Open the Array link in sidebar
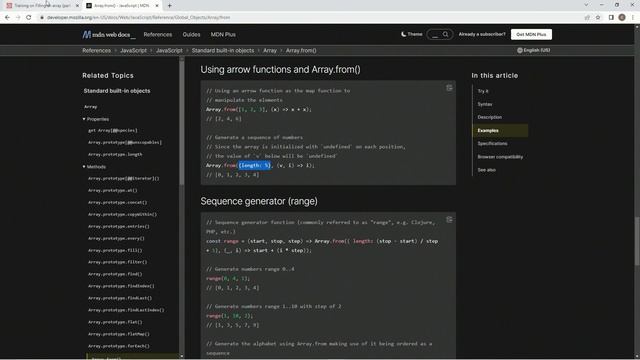The height and width of the screenshot is (360, 640). point(91,107)
